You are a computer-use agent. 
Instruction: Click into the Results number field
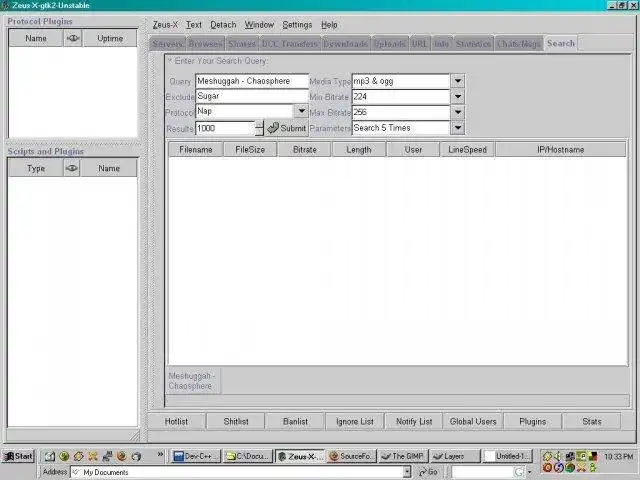(x=225, y=128)
